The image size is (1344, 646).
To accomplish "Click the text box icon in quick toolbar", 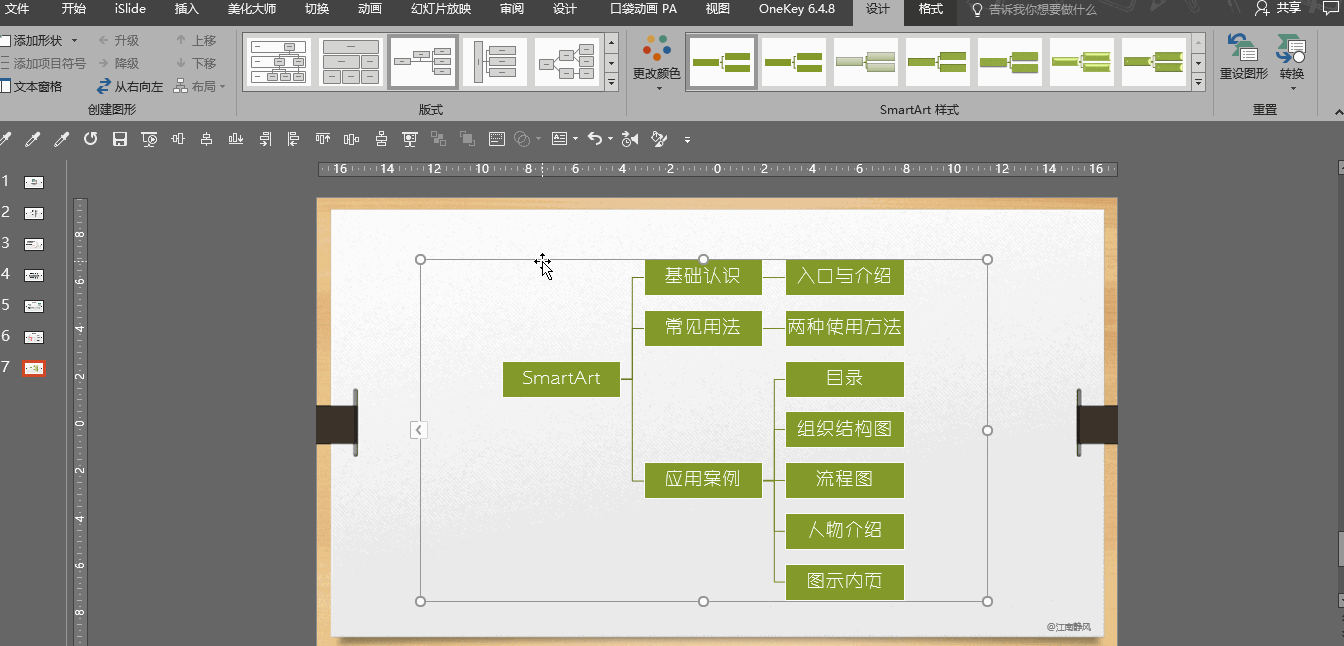I will [559, 139].
